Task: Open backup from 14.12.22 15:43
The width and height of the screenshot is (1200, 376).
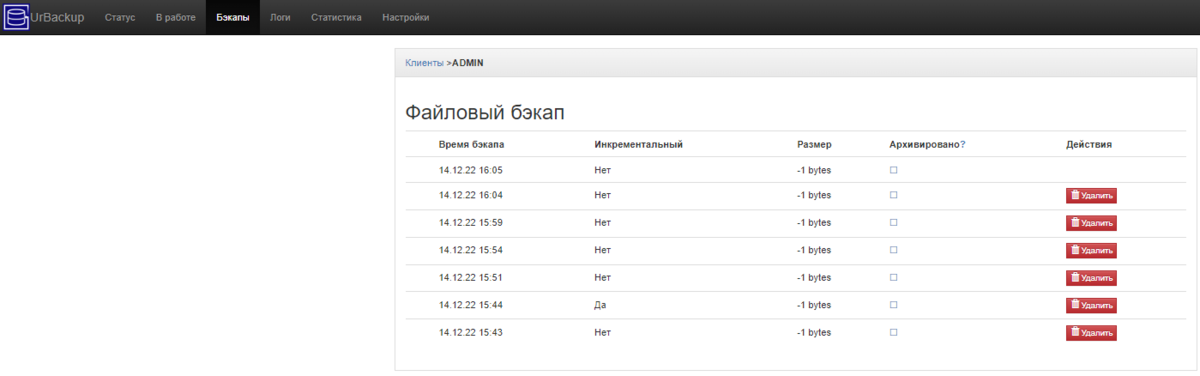Action: click(471, 332)
